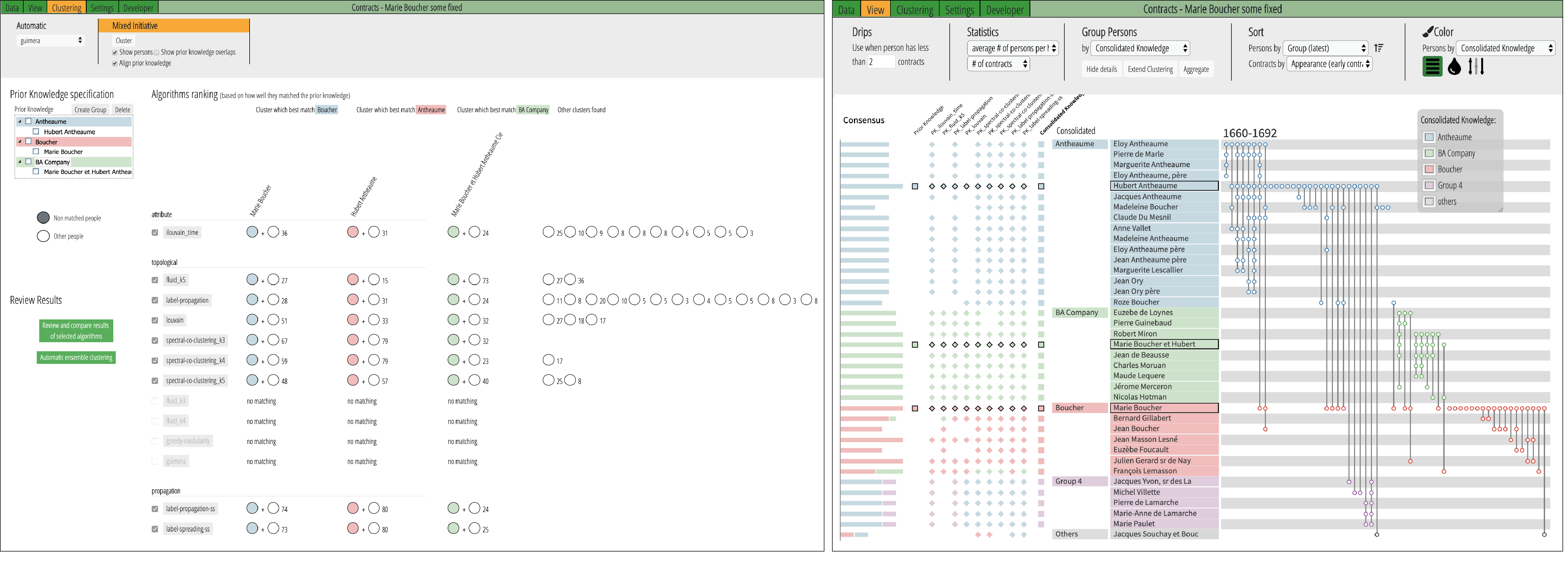The height and width of the screenshot is (562, 1568).
Task: Uncheck the label-spreading-ss algorithm checkbox
Action: coord(155,529)
